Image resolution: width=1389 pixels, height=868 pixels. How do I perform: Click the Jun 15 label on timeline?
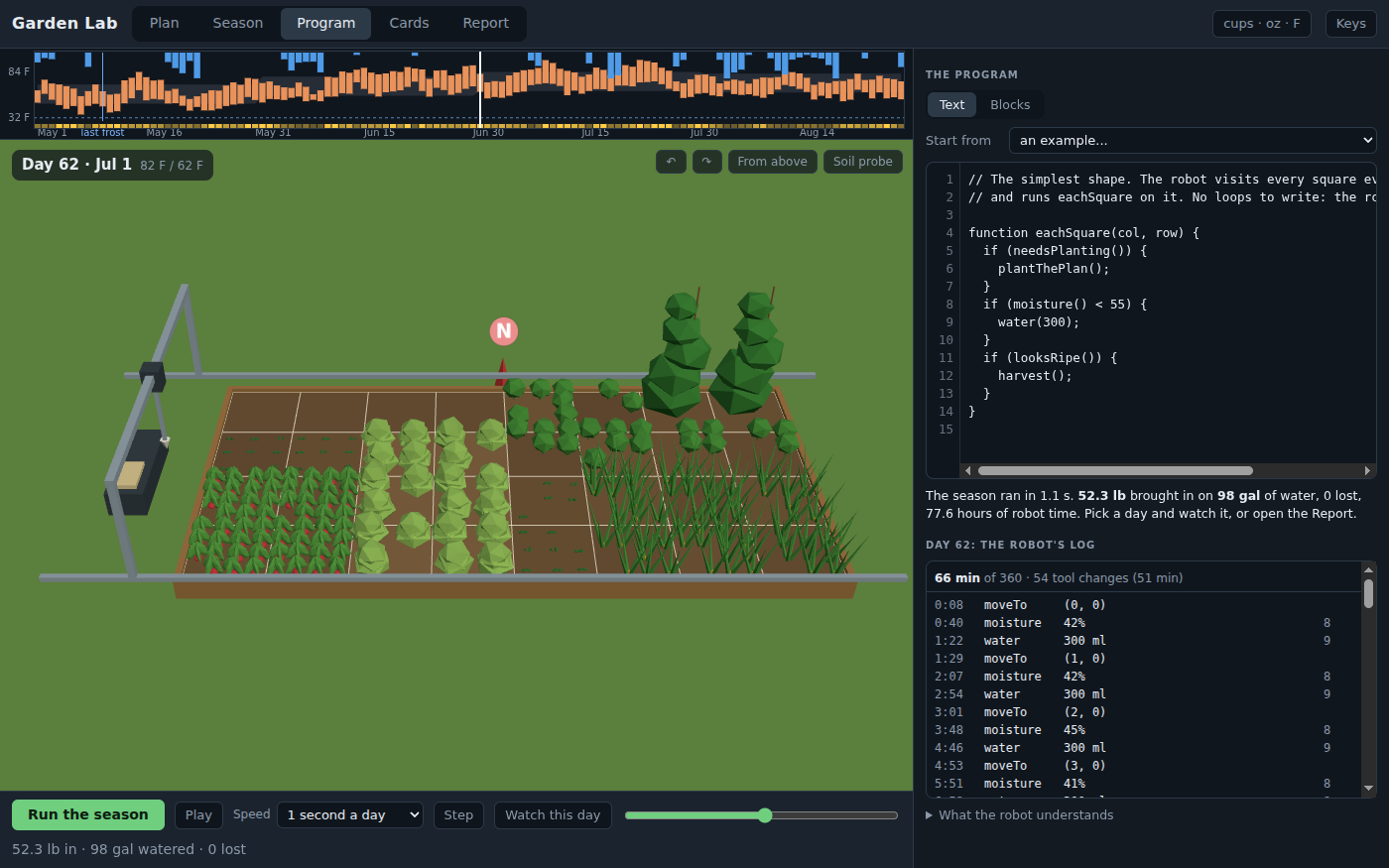pos(379,133)
